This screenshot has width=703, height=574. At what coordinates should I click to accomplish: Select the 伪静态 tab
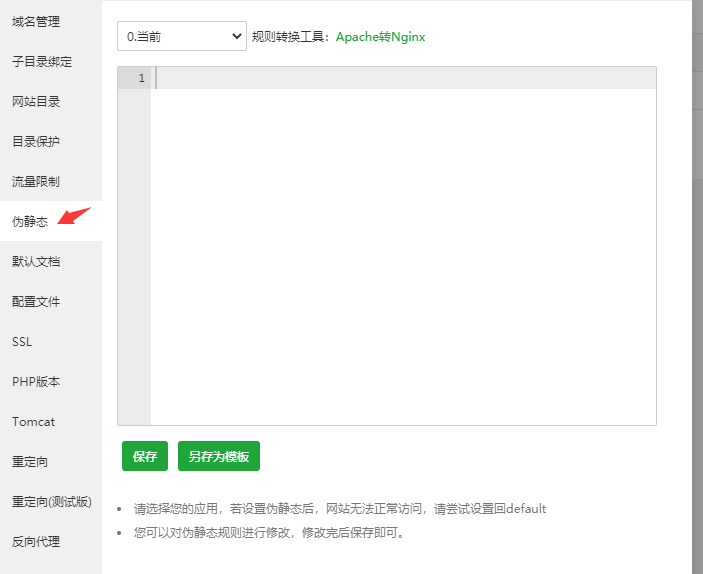51,221
